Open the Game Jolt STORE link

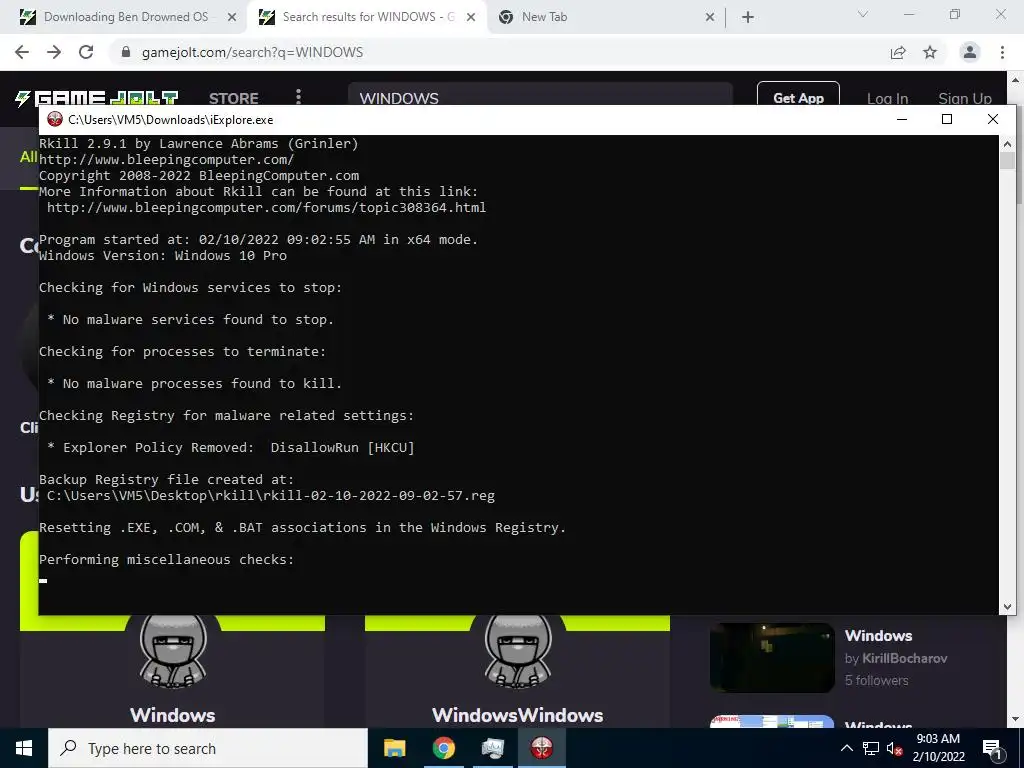[234, 99]
